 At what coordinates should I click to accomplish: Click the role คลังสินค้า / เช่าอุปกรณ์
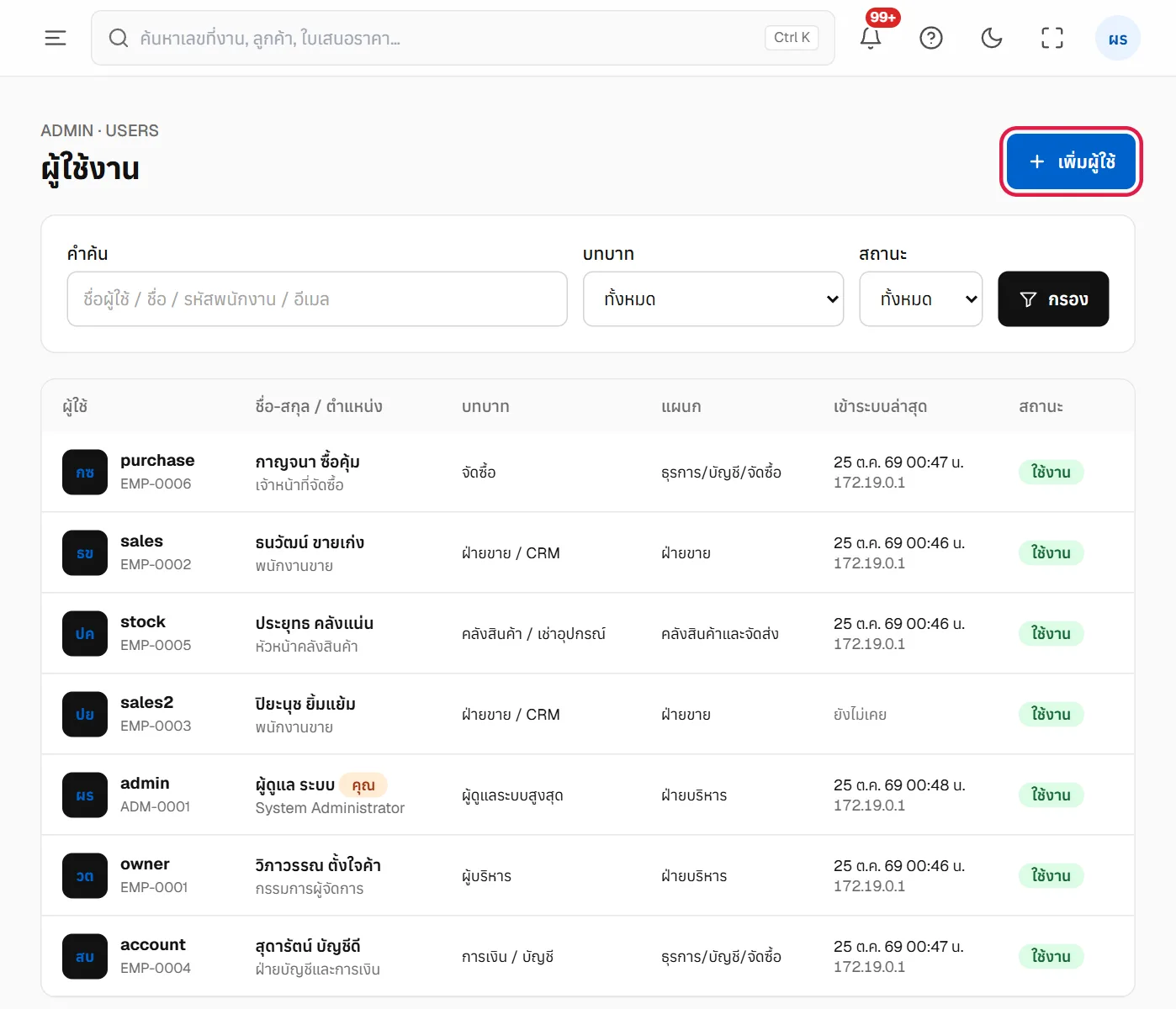[x=533, y=634]
